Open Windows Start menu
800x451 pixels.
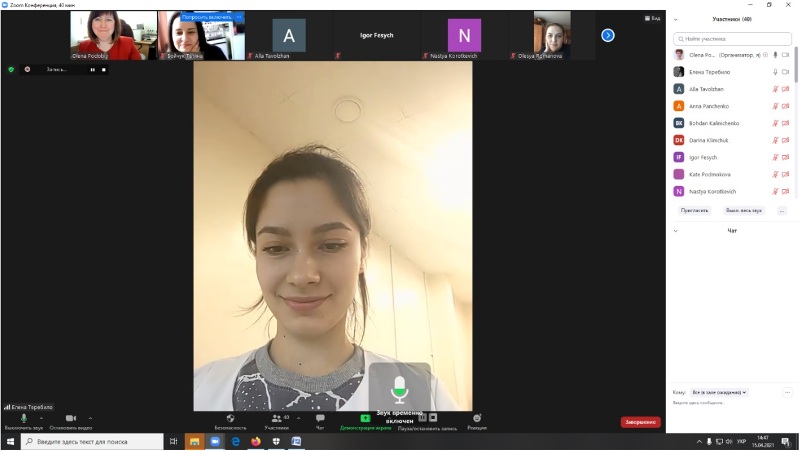point(10,442)
